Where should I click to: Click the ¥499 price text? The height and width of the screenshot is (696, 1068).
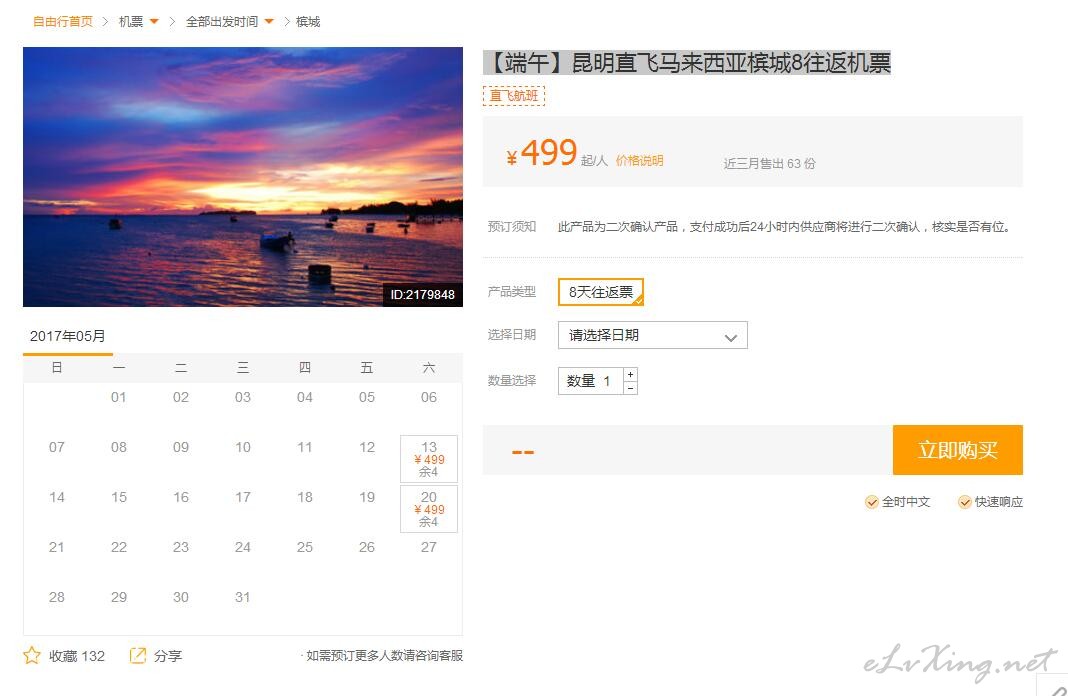pos(541,153)
